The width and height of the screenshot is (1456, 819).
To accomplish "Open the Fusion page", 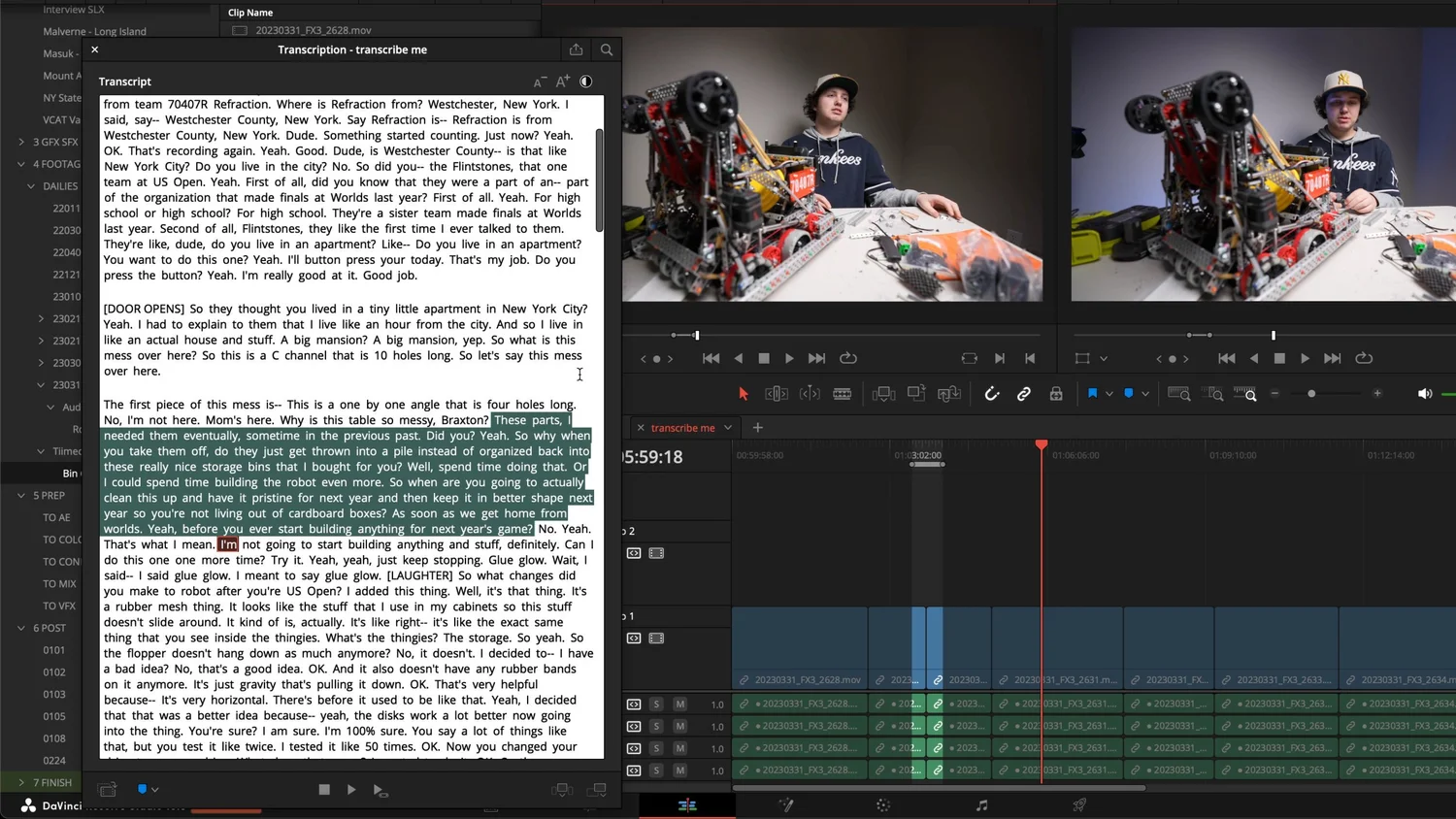I will (786, 804).
